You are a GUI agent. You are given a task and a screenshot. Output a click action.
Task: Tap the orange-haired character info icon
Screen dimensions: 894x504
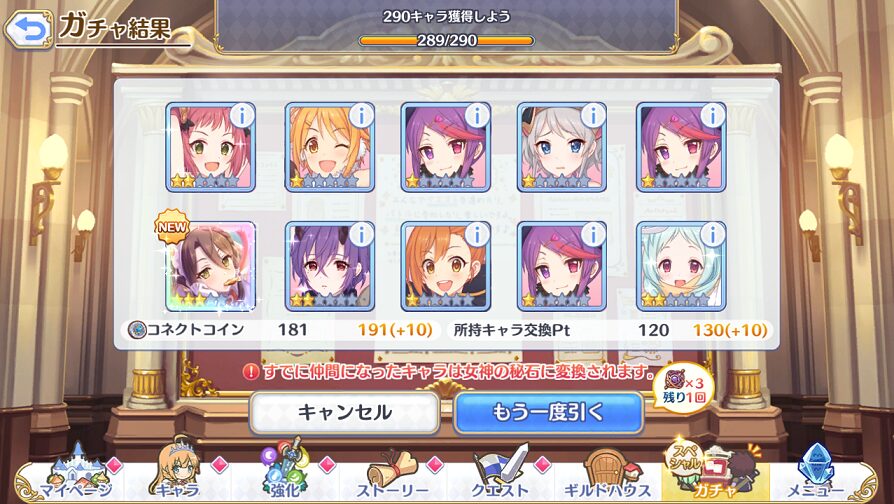coord(477,234)
